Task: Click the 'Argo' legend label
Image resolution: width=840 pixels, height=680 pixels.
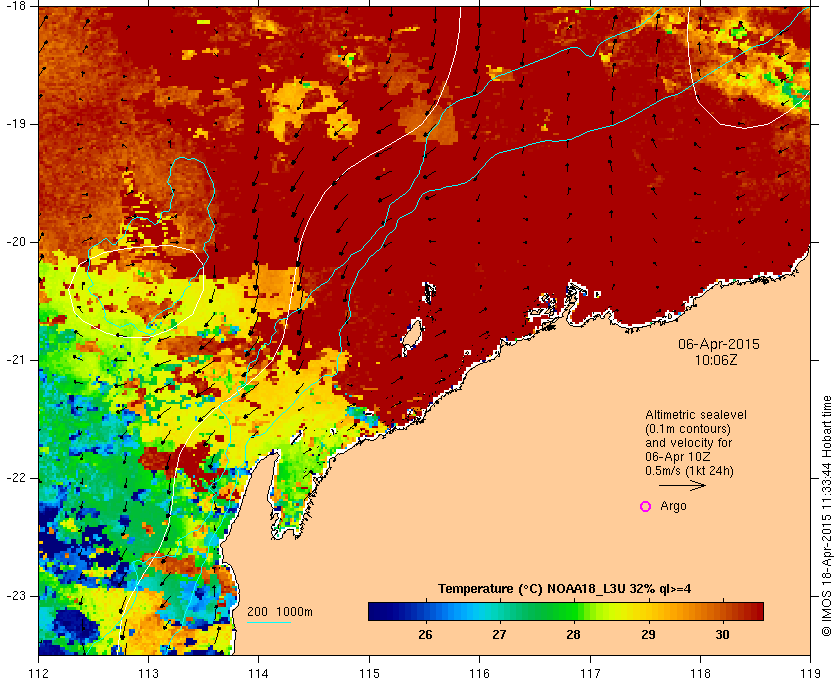Action: (673, 506)
